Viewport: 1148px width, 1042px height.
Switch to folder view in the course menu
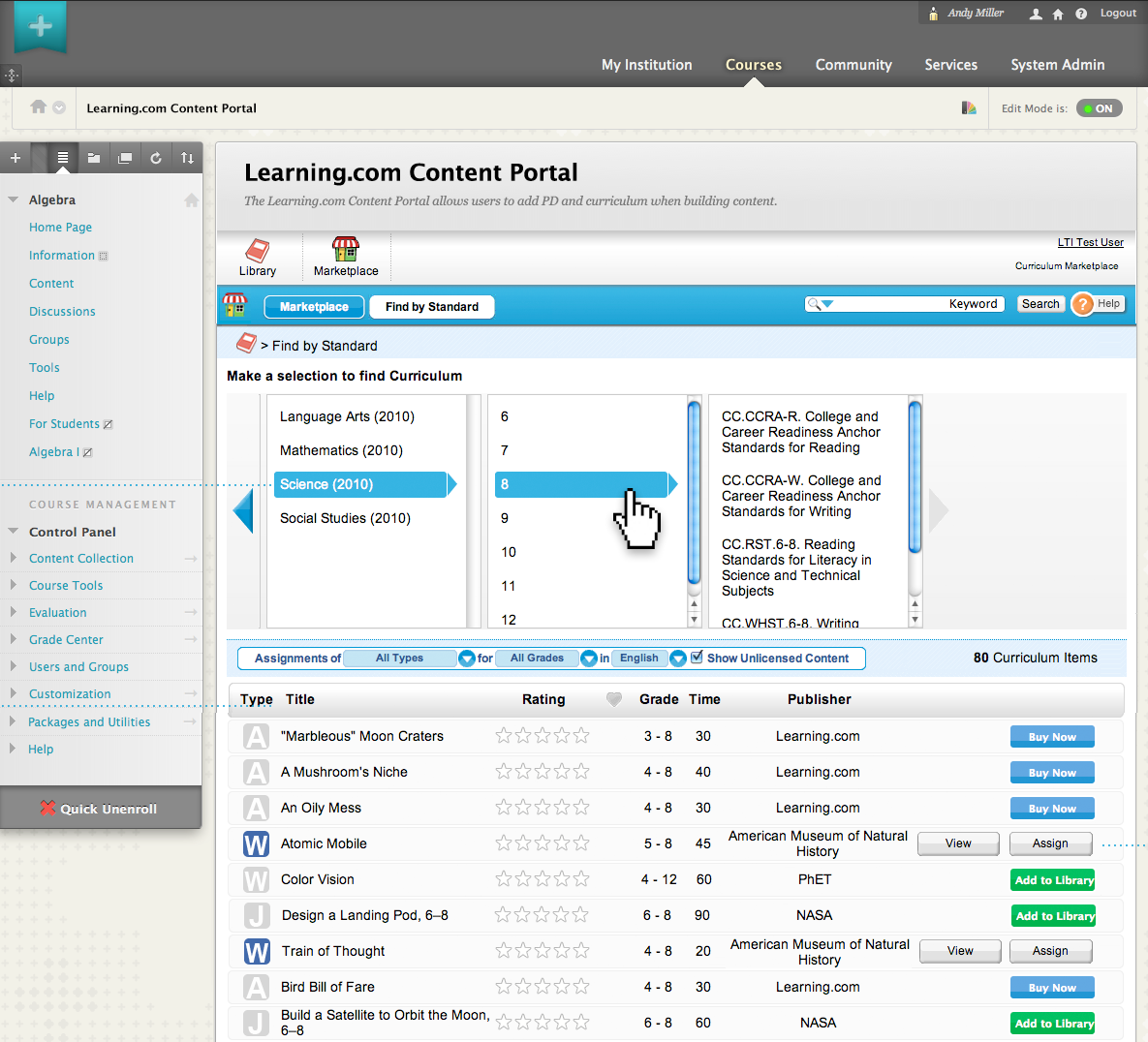tap(94, 158)
